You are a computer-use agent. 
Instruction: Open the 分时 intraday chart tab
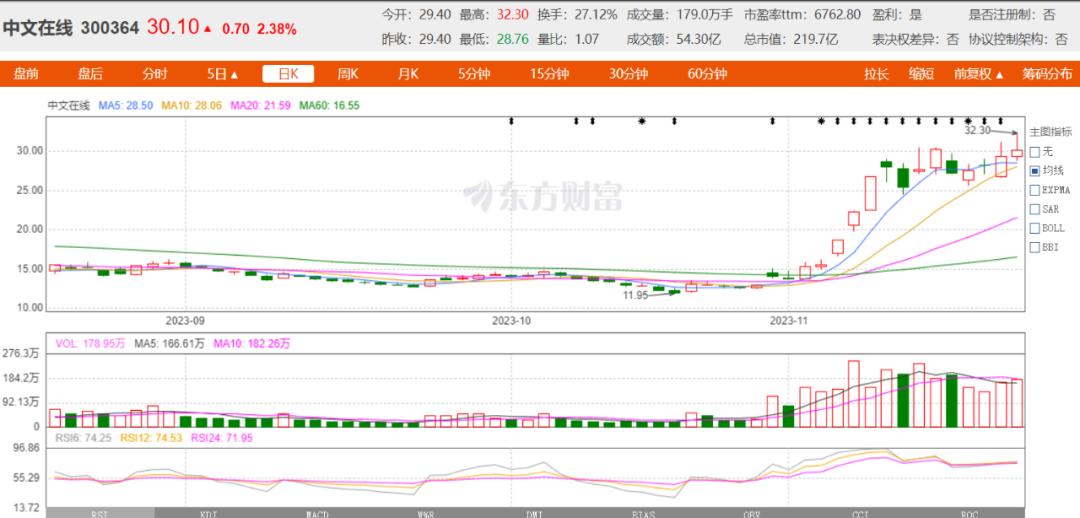(x=155, y=74)
